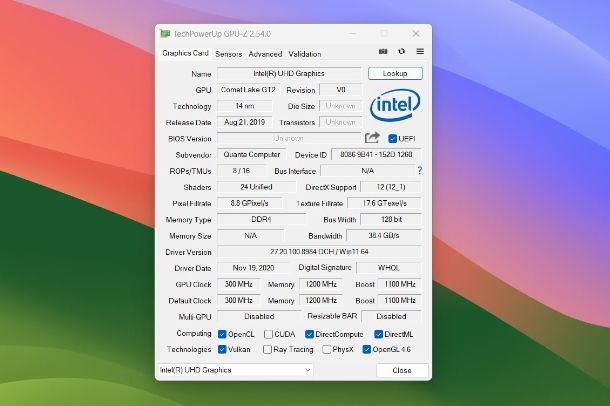
Task: Click the Default Clock value 300 MHz
Action: [x=238, y=300]
